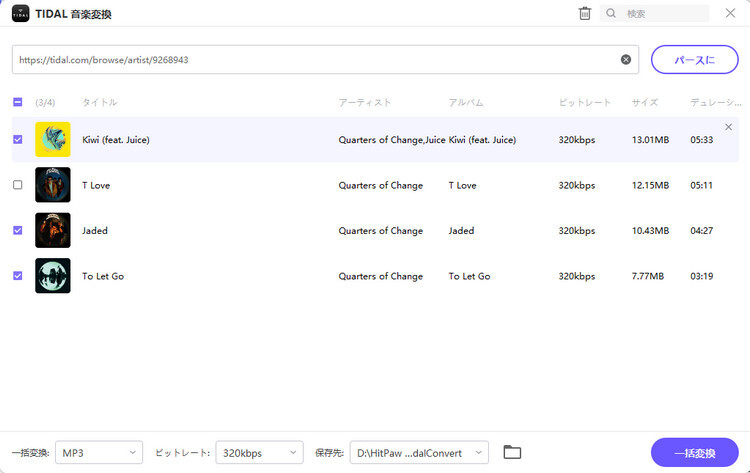The width and height of the screenshot is (750, 473).
Task: Click the 一括変換 convert all button
Action: [695, 452]
